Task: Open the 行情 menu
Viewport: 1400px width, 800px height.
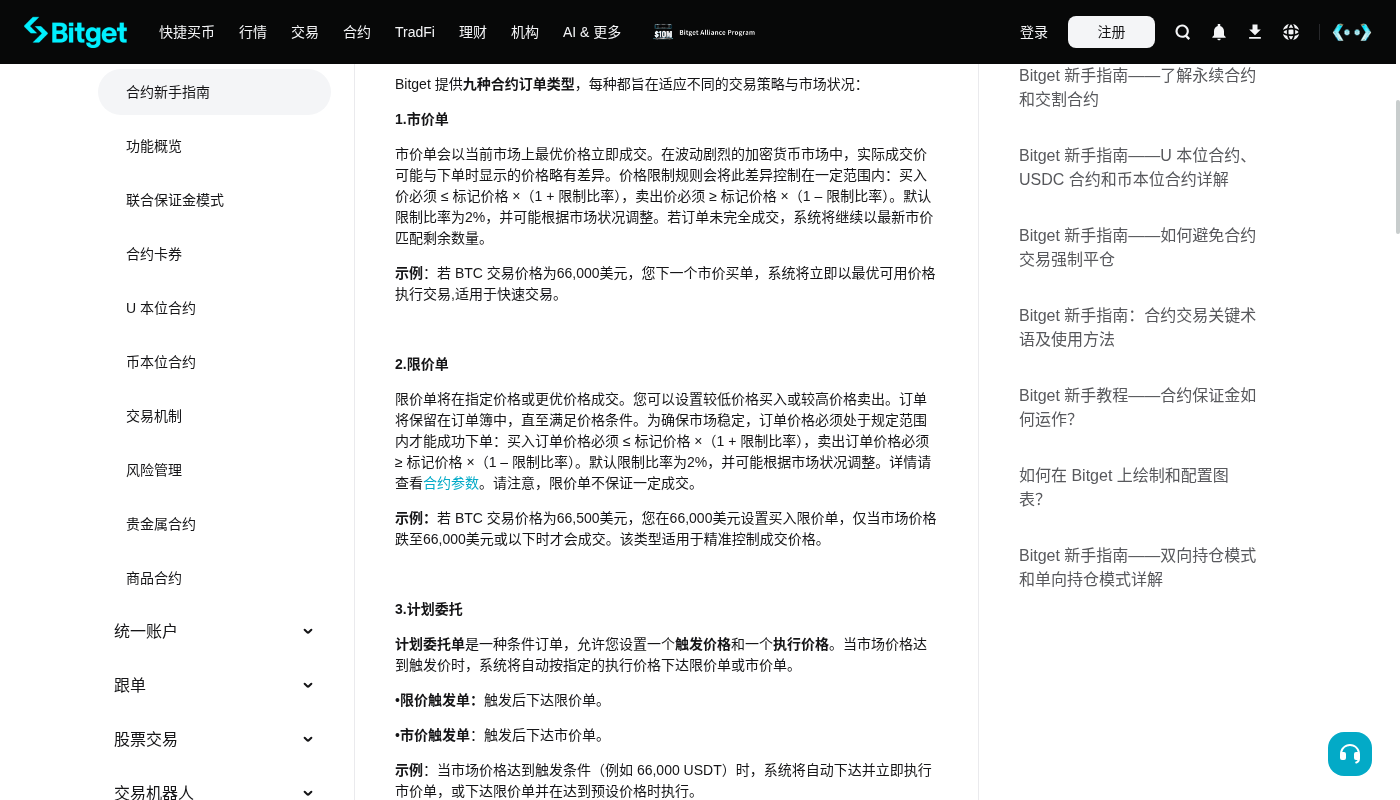Action: coord(253,32)
